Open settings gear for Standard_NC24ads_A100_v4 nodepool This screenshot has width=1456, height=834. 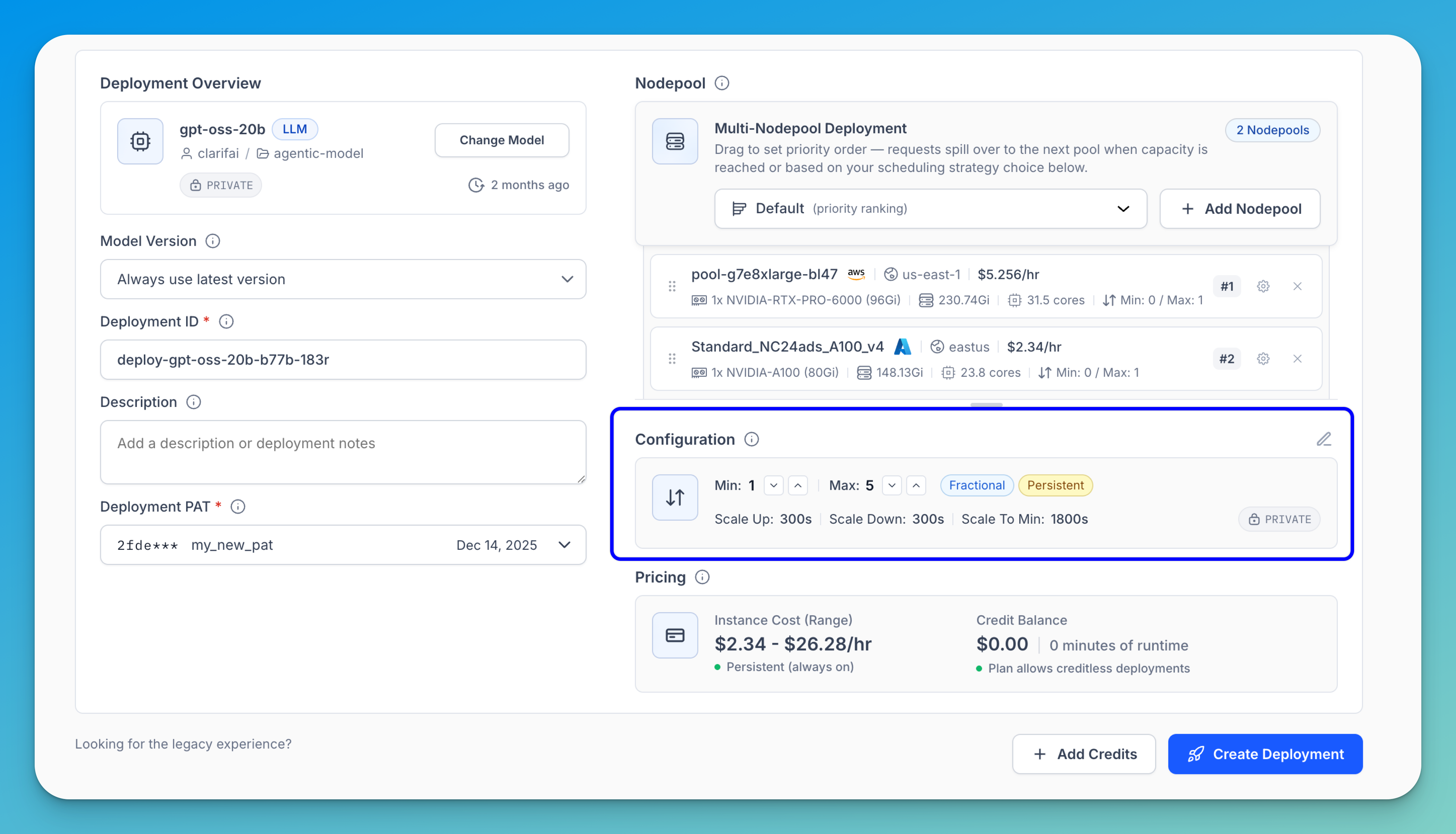coord(1263,358)
